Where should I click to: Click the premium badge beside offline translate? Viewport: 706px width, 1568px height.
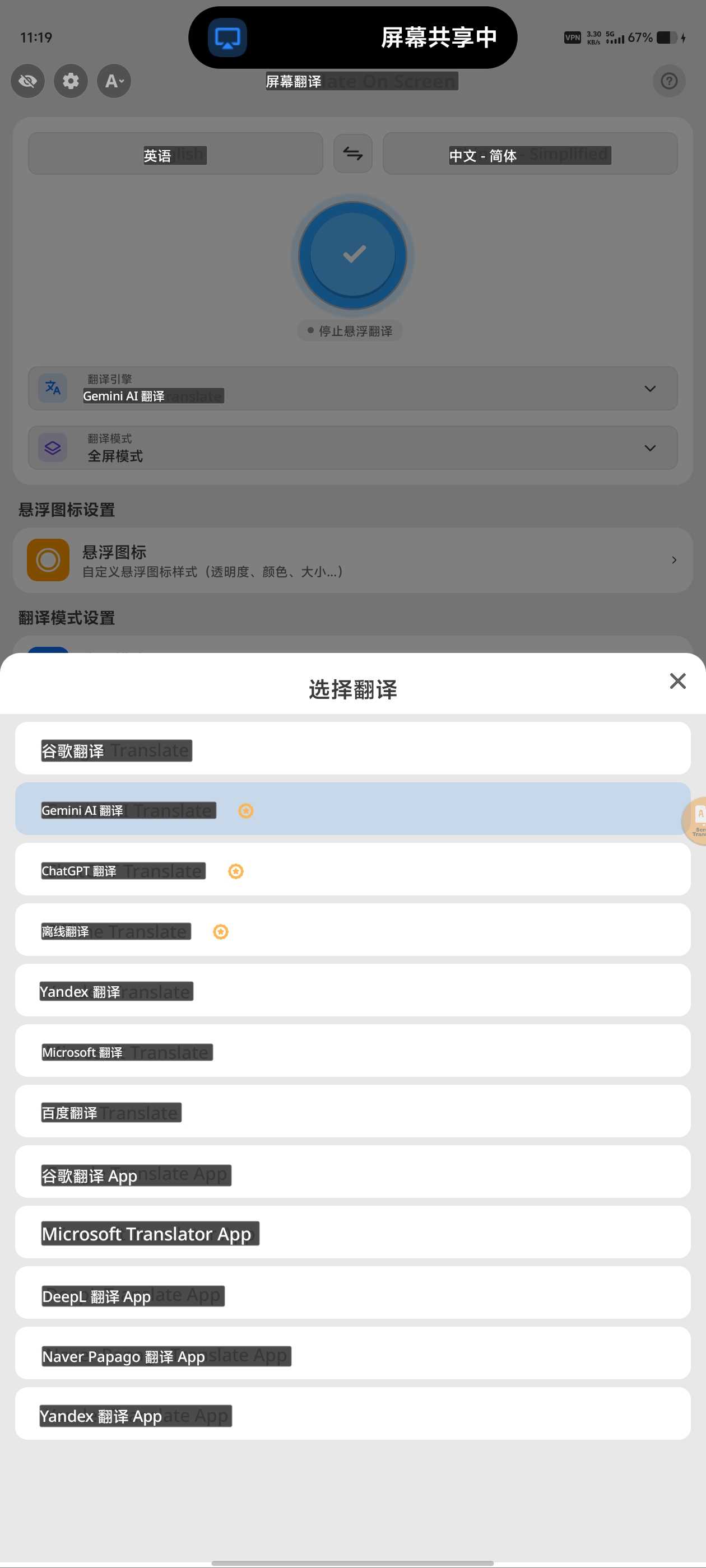[221, 932]
